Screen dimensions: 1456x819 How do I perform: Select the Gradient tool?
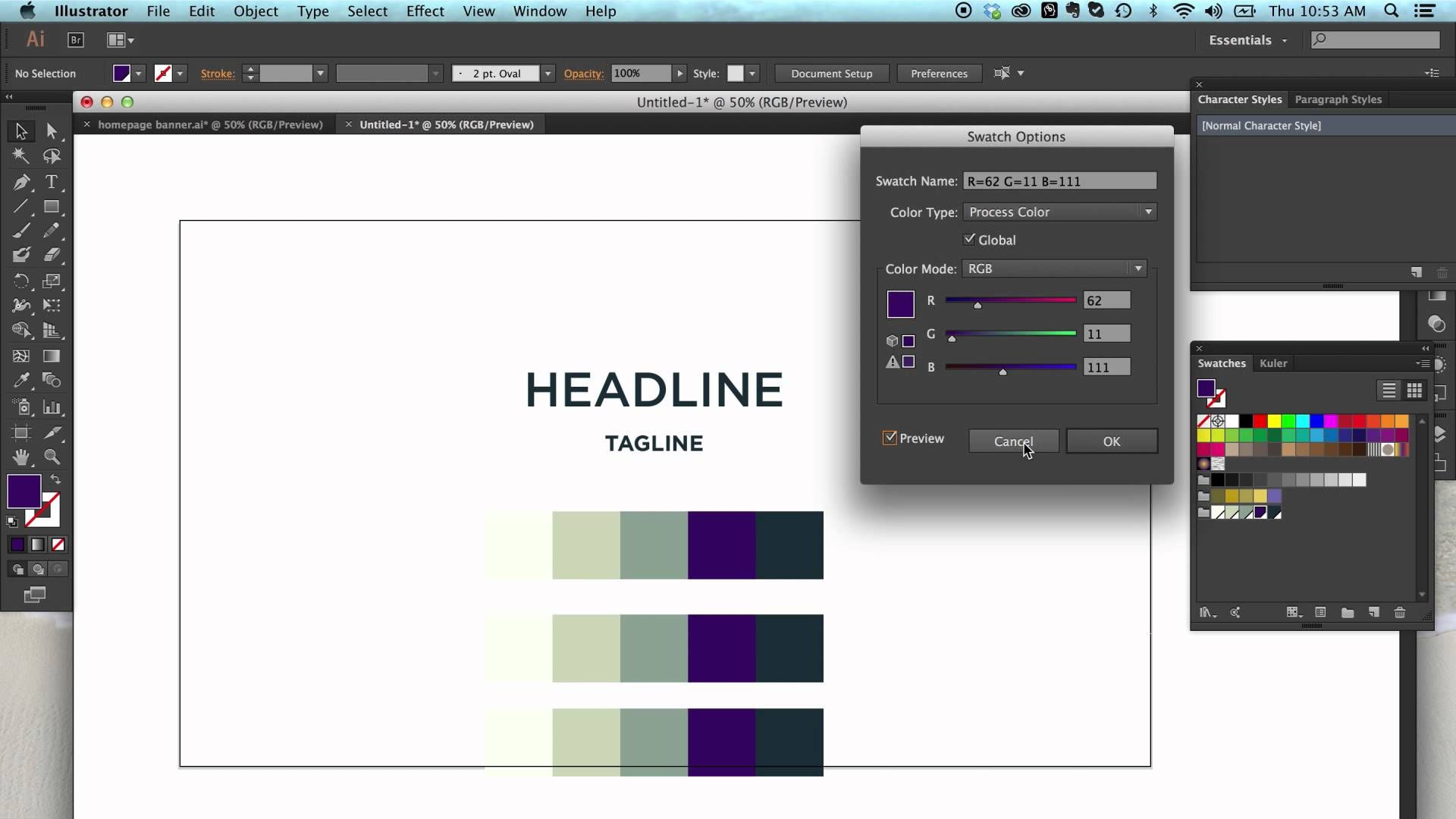(52, 356)
